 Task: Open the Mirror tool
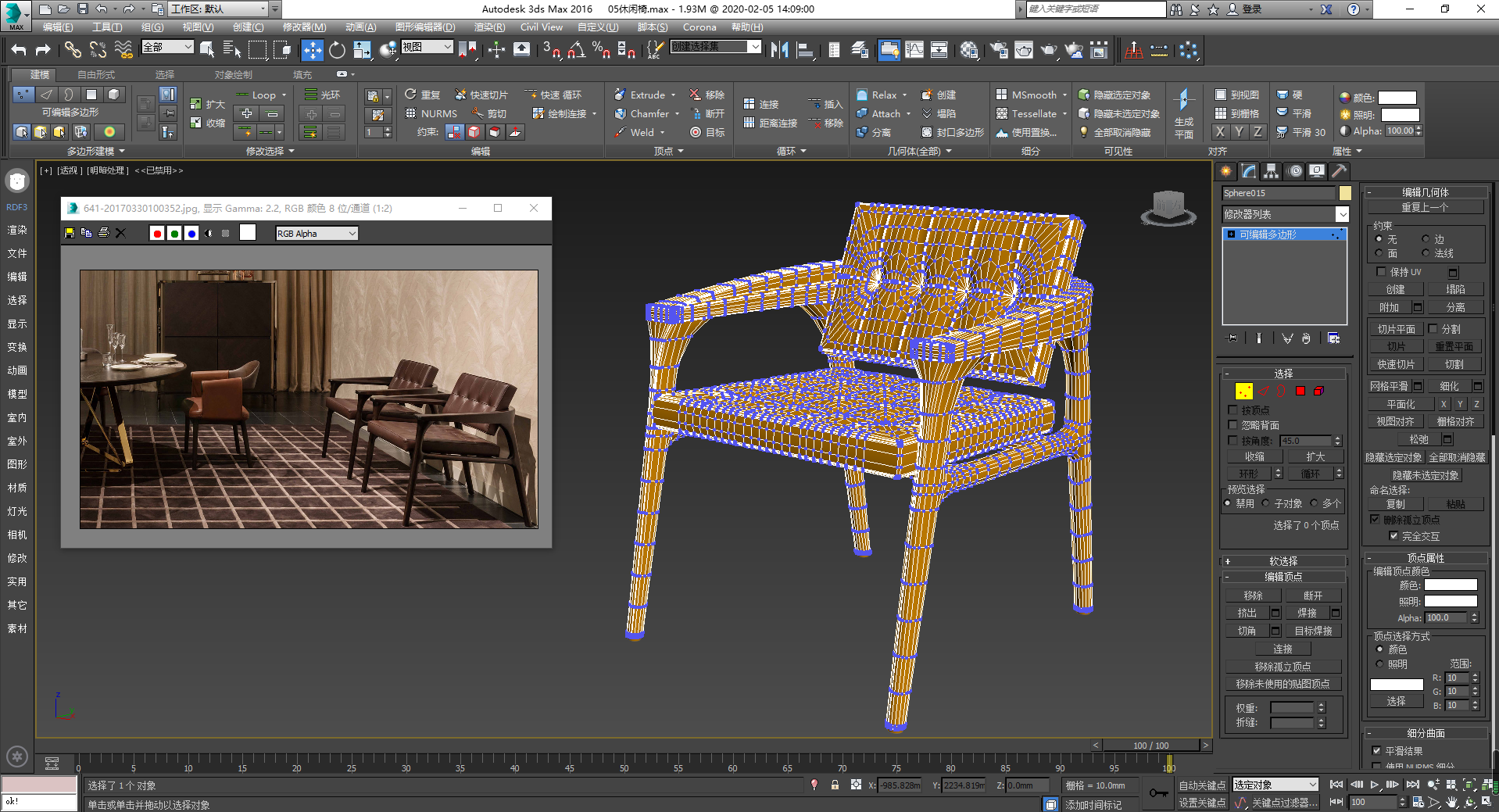click(779, 50)
